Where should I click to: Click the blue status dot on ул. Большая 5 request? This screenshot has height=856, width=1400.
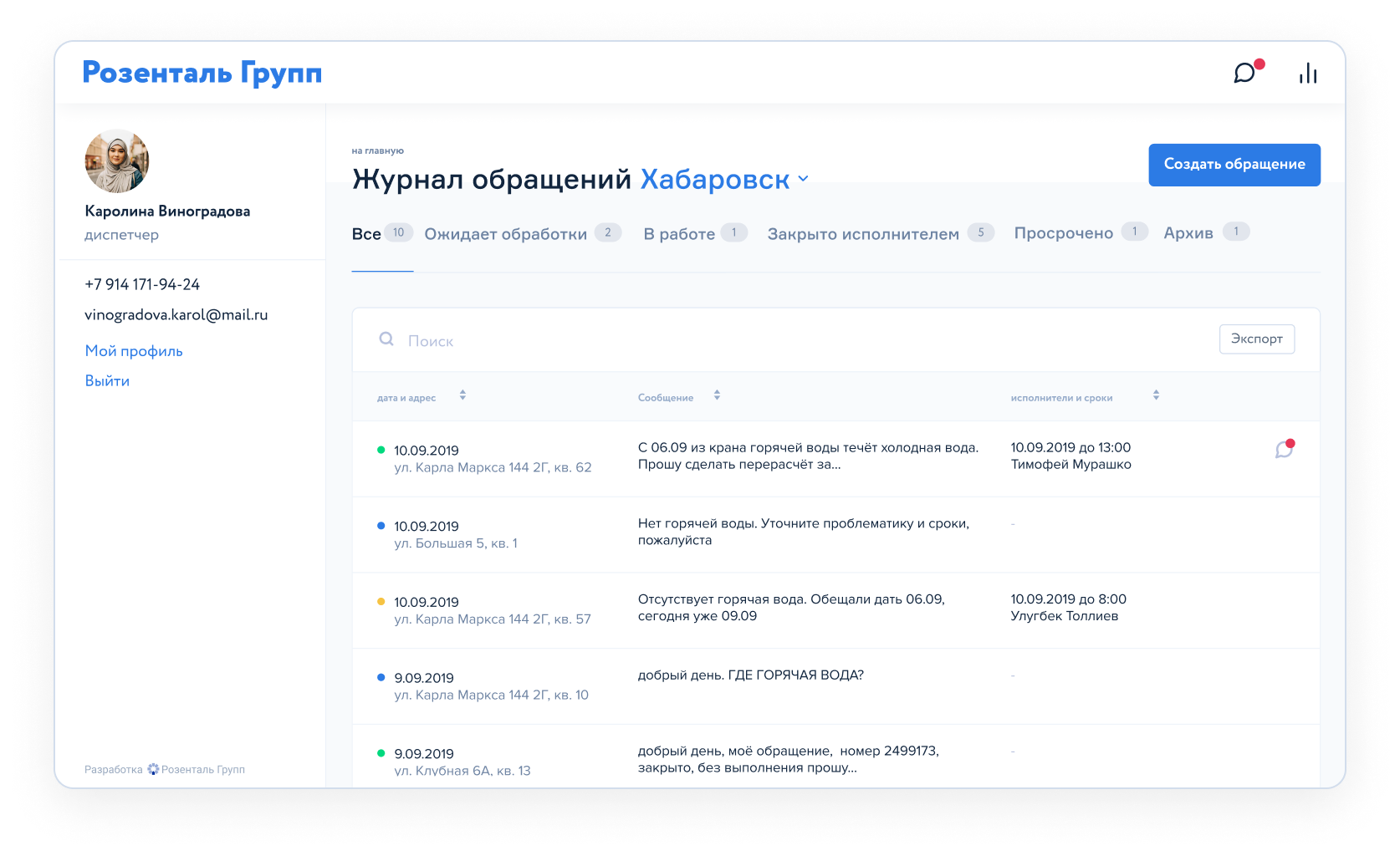click(381, 524)
